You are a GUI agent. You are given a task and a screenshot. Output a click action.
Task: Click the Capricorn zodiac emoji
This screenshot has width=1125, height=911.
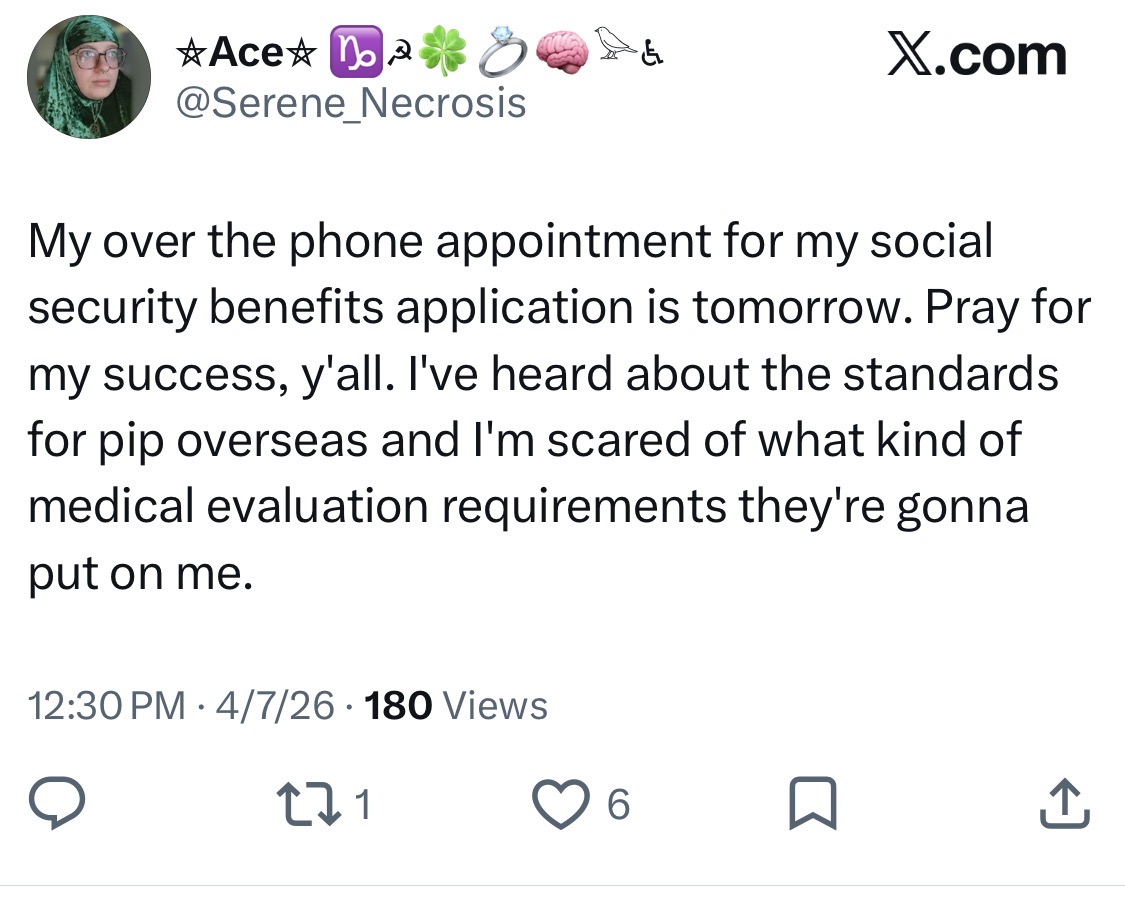coord(356,52)
